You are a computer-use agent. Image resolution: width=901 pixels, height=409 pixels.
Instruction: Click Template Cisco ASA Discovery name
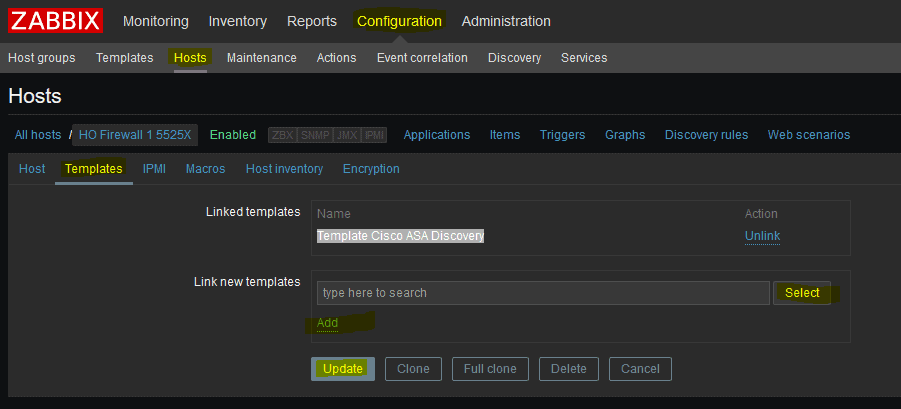(401, 236)
